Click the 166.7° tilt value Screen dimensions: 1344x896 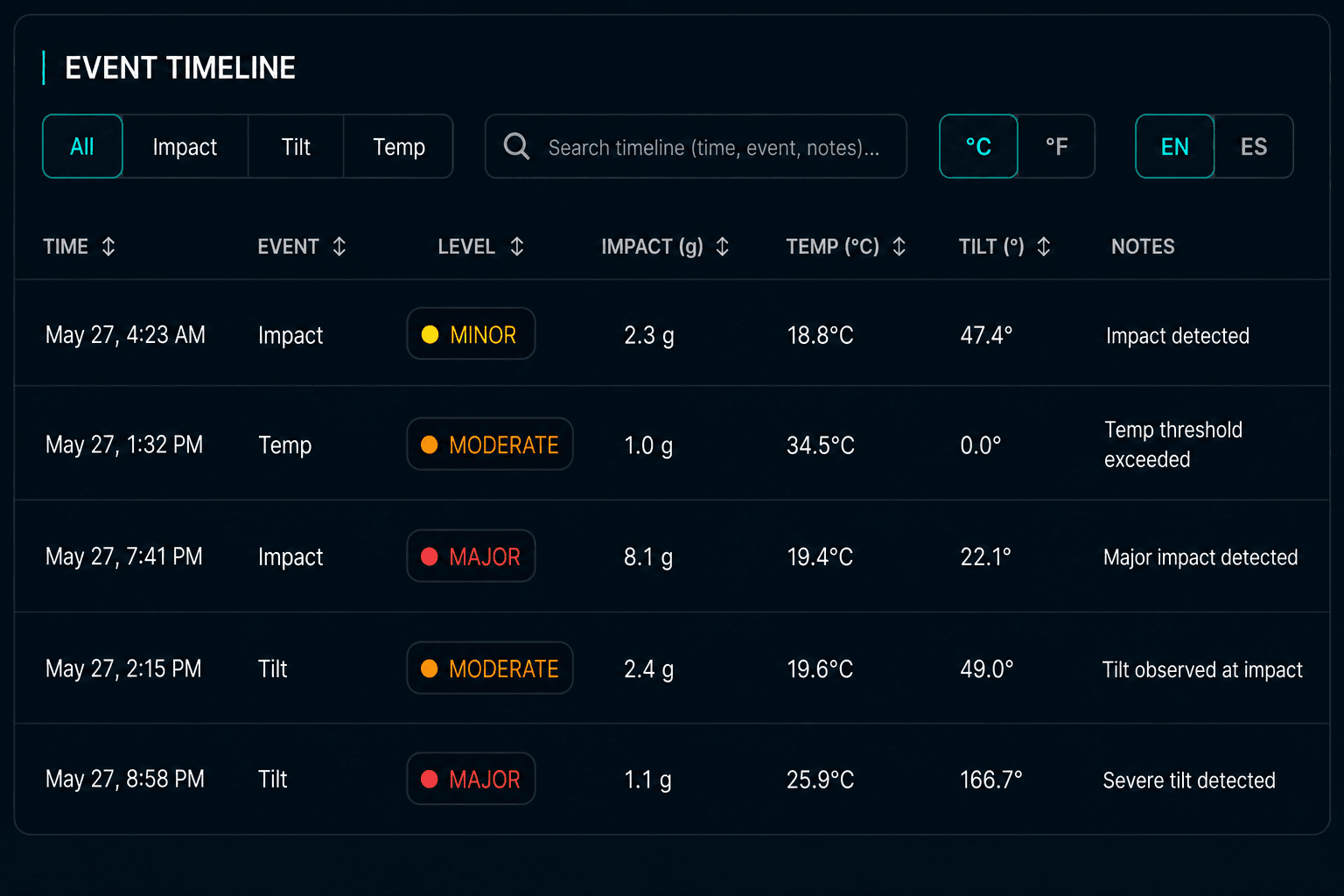[990, 779]
